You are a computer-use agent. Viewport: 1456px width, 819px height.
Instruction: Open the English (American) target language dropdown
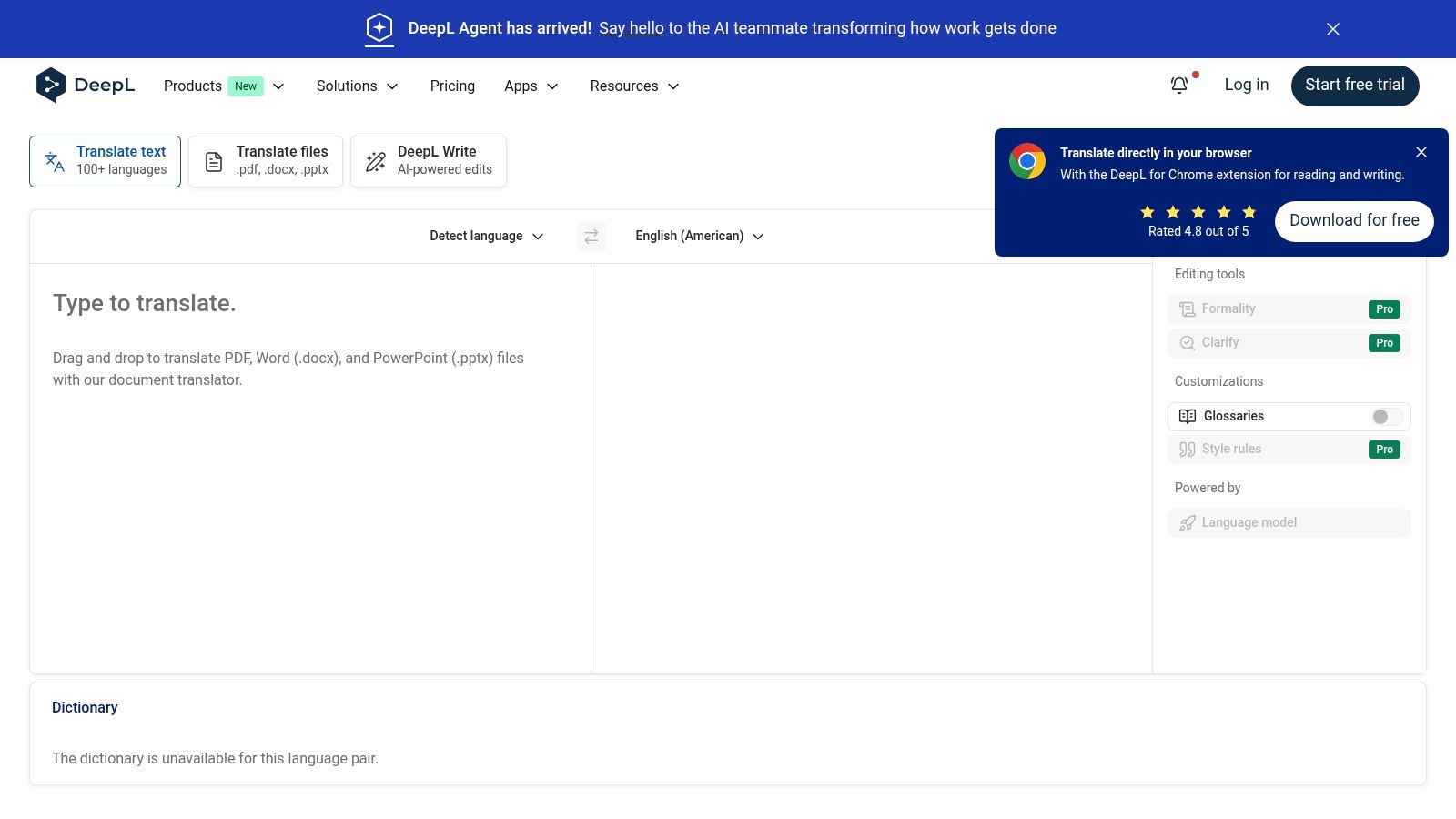[699, 237]
